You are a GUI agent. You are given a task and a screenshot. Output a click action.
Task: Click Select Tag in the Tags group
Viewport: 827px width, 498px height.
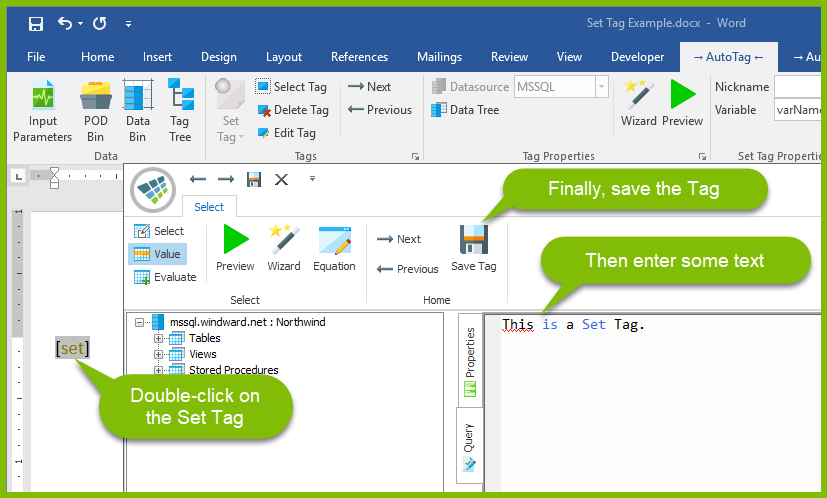(292, 87)
